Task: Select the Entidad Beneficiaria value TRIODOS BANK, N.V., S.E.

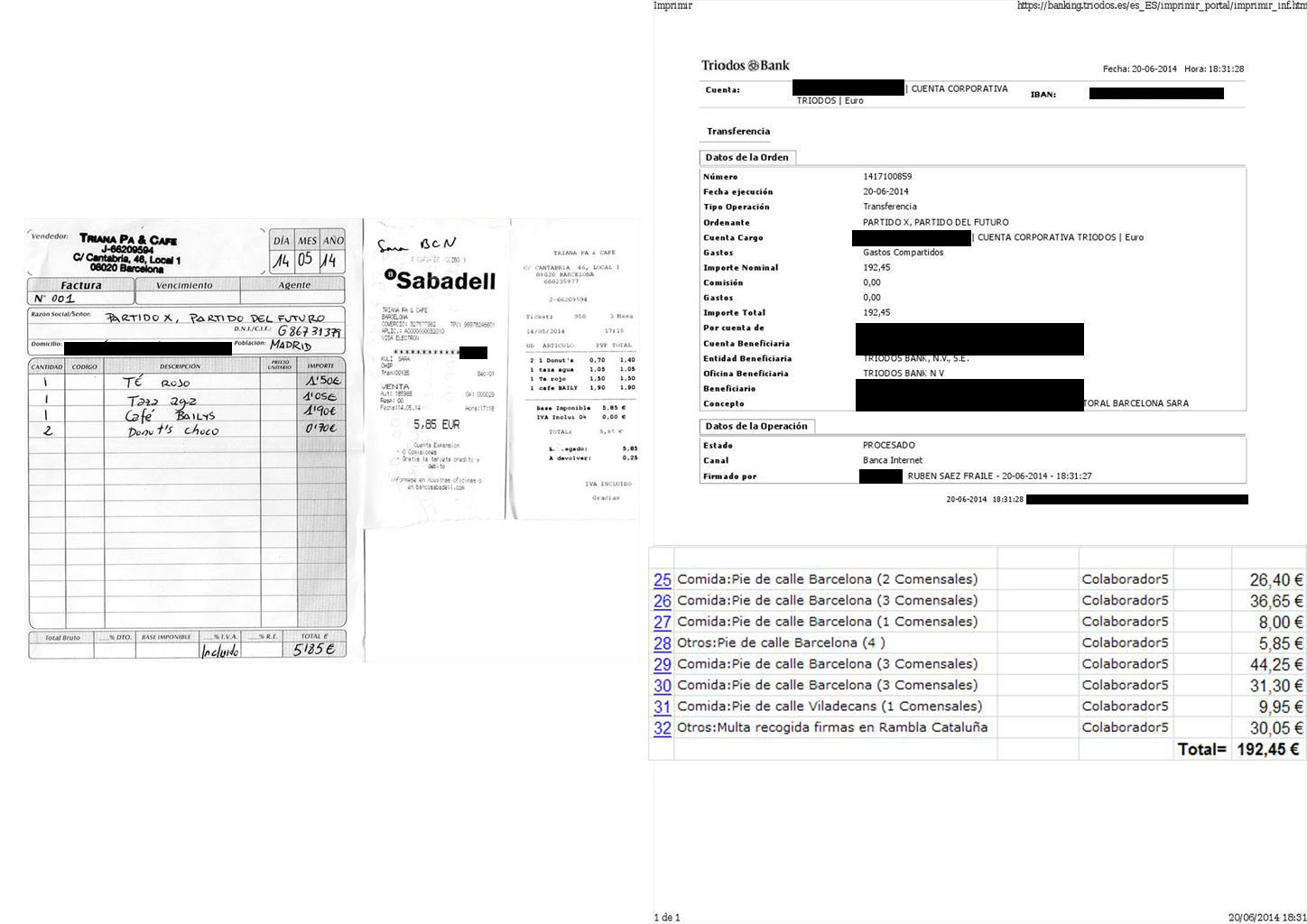Action: pos(916,358)
